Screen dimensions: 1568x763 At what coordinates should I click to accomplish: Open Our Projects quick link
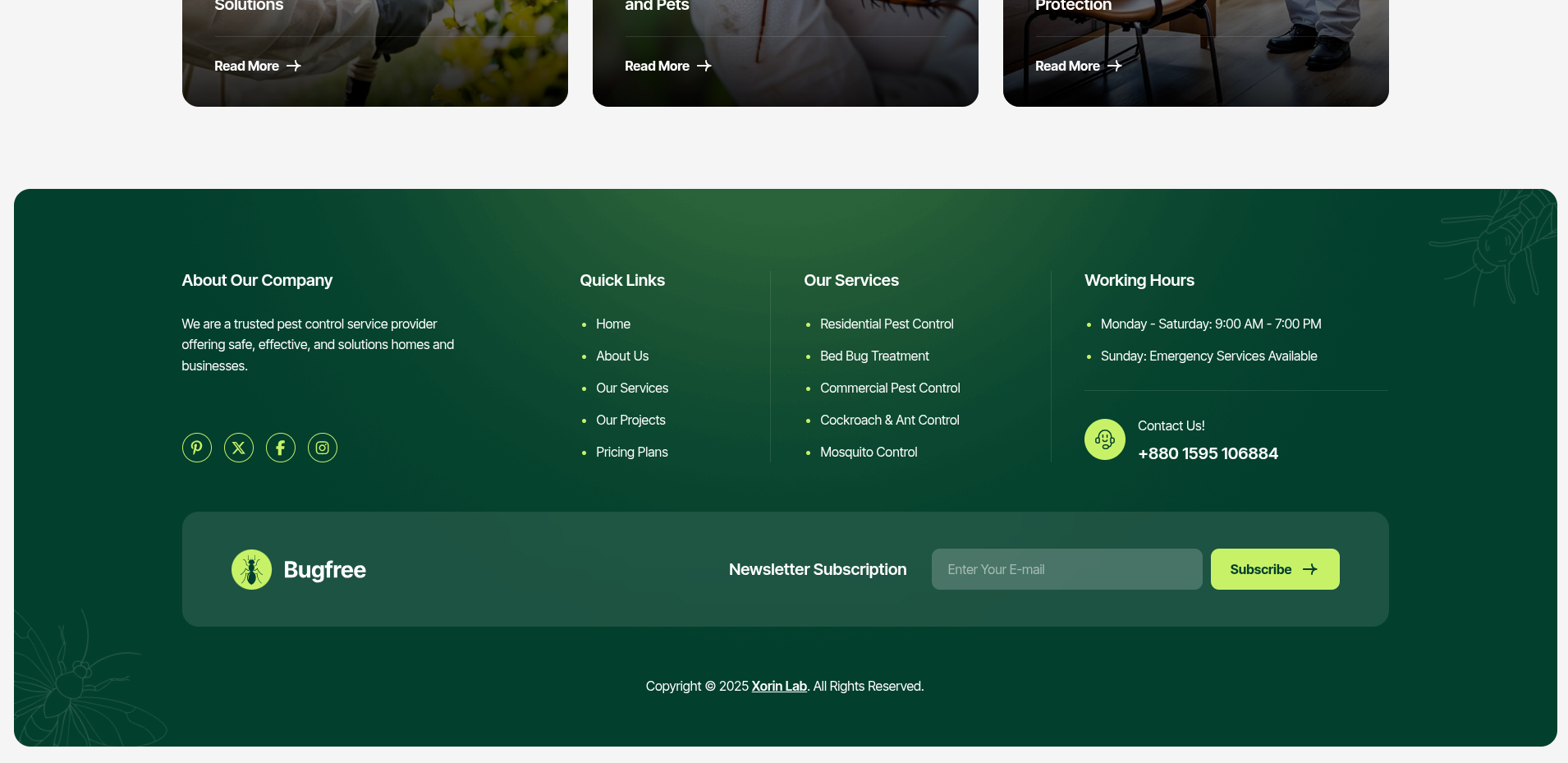pyautogui.click(x=630, y=420)
